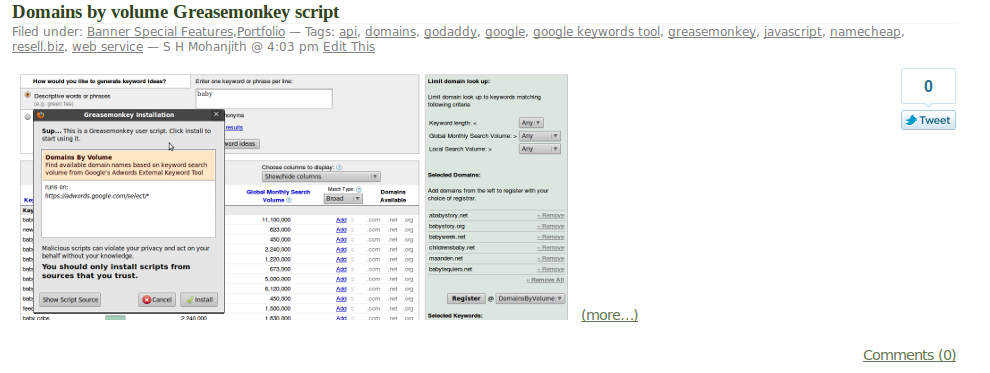
Task: Click the Edit This link
Action: pos(349,47)
